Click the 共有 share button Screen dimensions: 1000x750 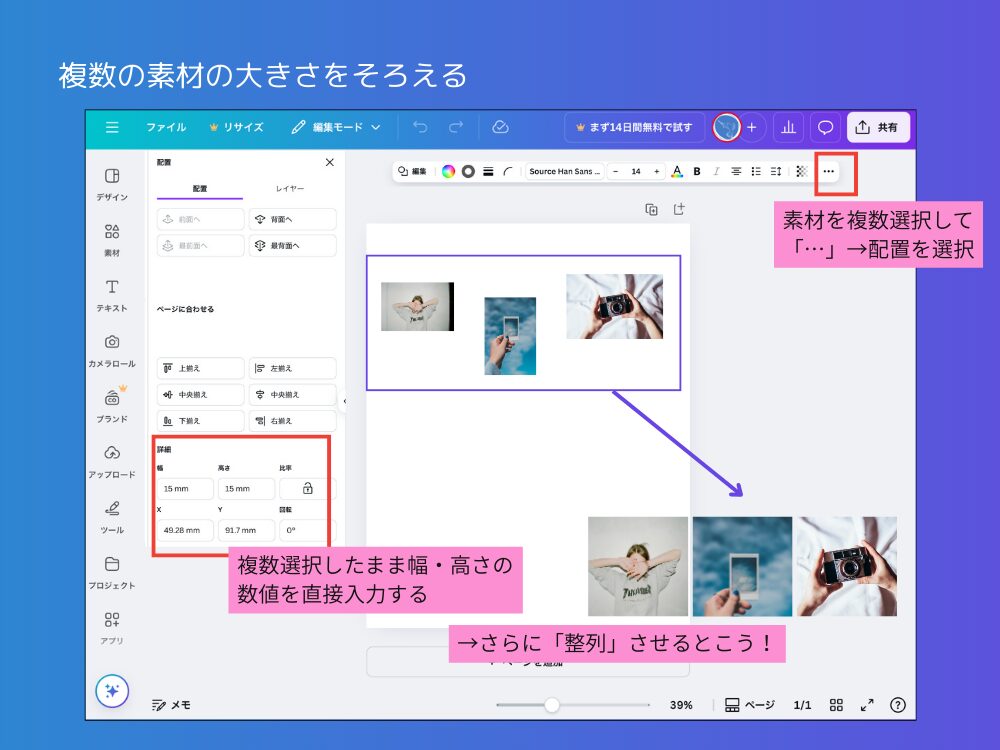(x=878, y=127)
